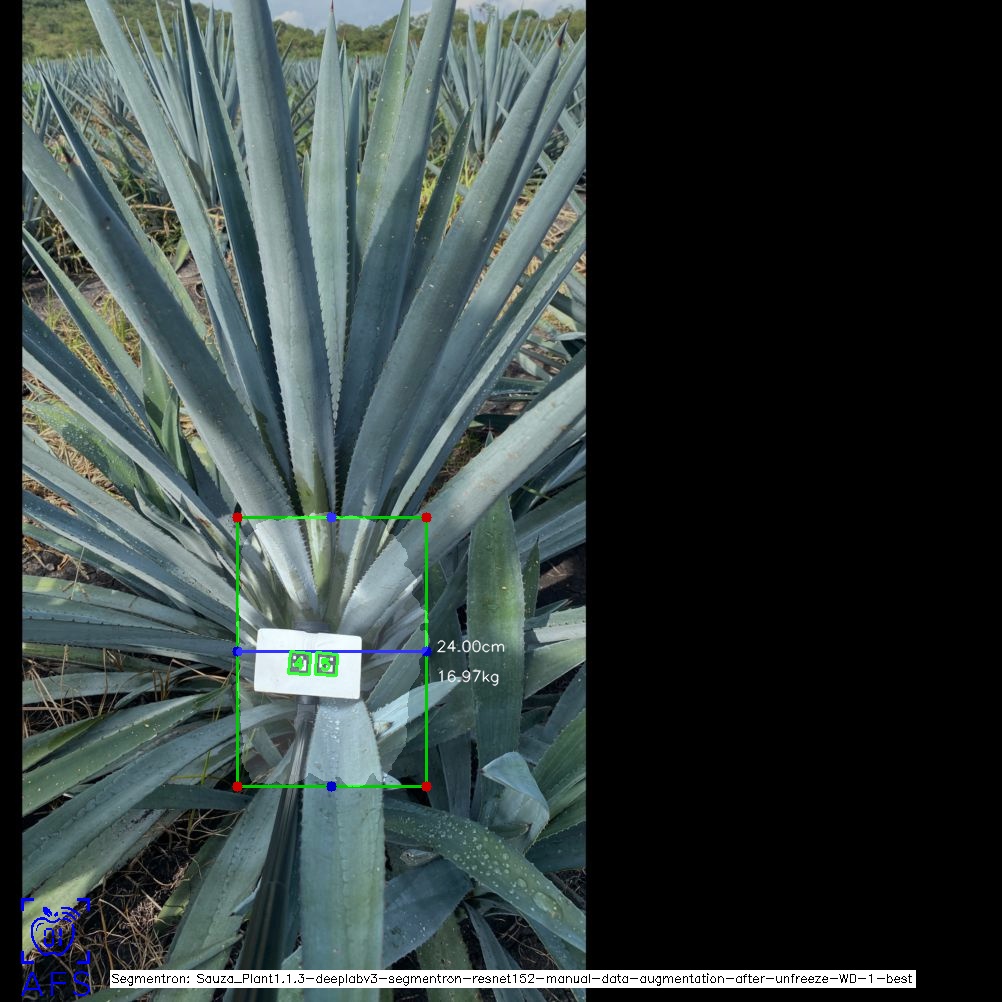Viewport: 1002px width, 1002px height.
Task: Select the "24.00cm" width measurement label
Action: pyautogui.click(x=470, y=647)
